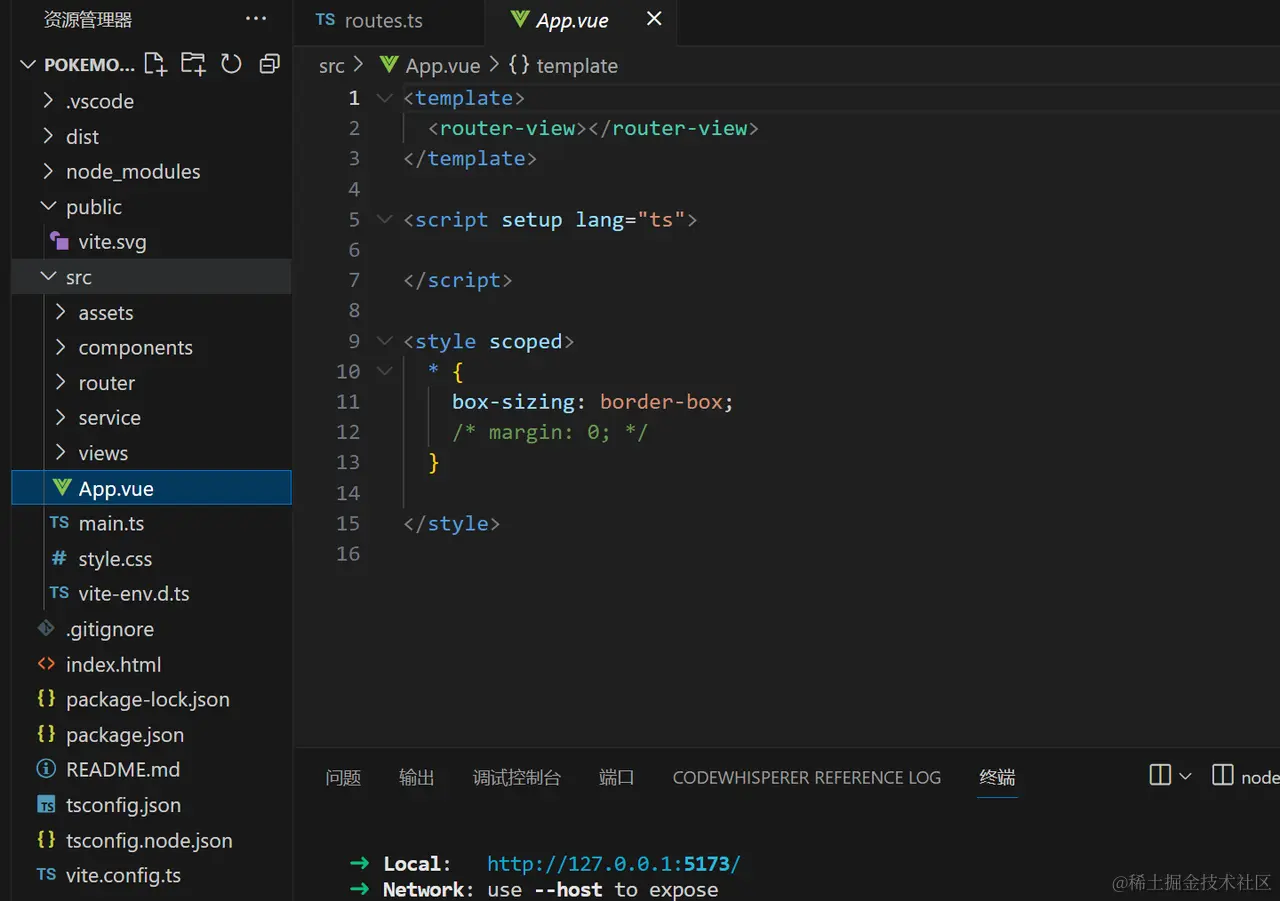
Task: Open CODEWHISPERER REFERENCE LOG tab
Action: point(807,777)
